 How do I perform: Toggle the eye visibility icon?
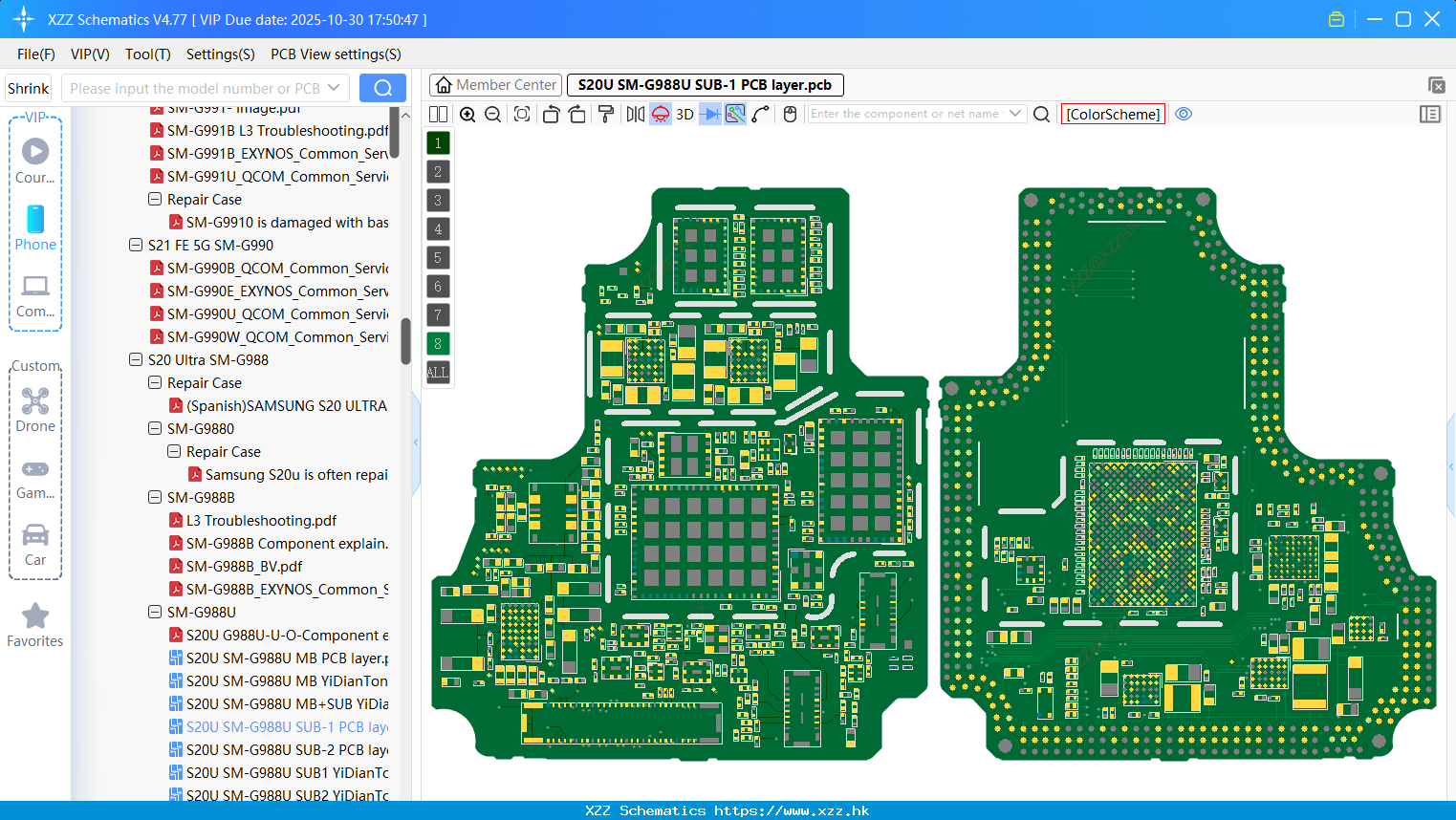tap(1184, 114)
